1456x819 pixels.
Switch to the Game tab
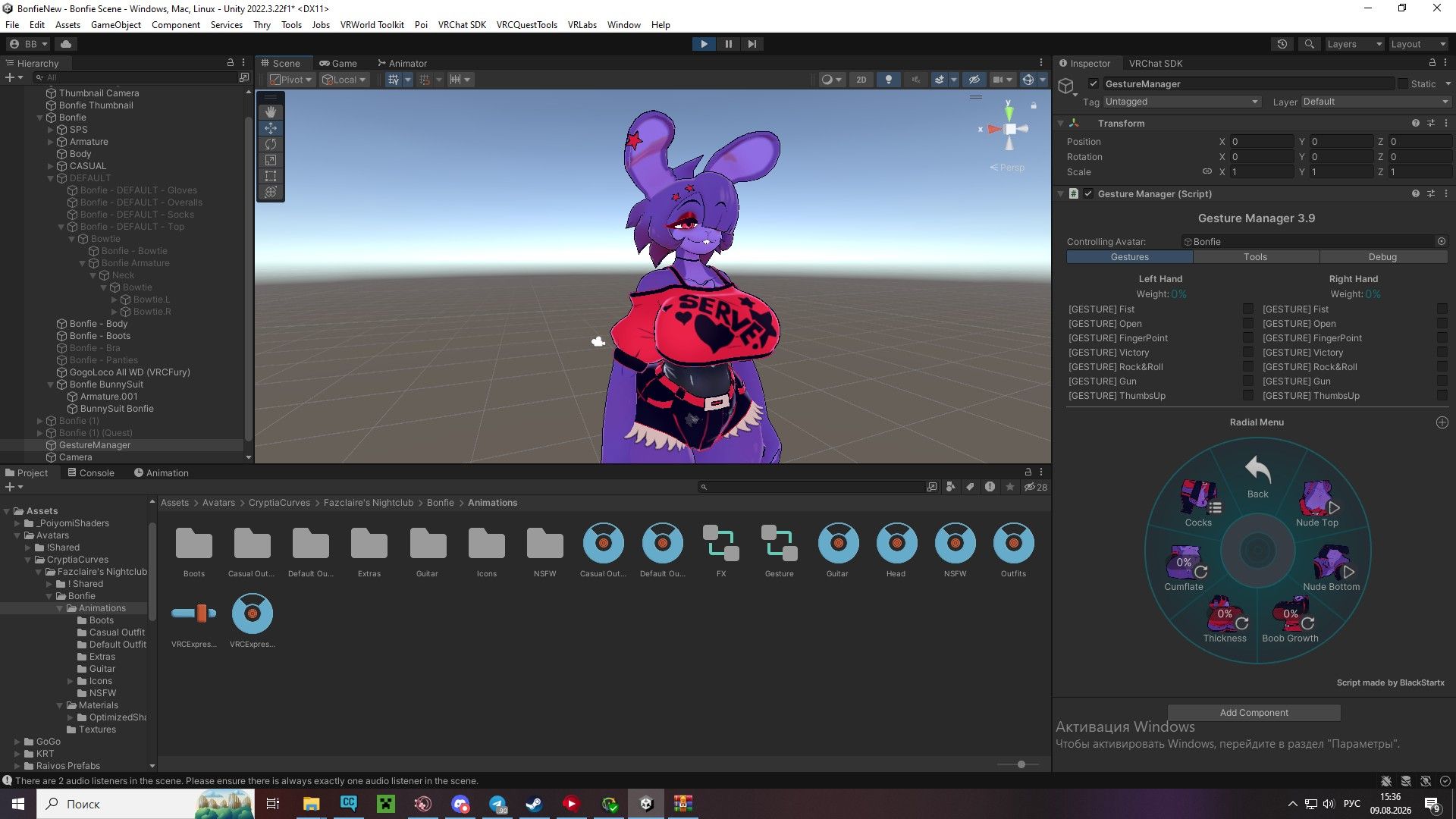[337, 63]
